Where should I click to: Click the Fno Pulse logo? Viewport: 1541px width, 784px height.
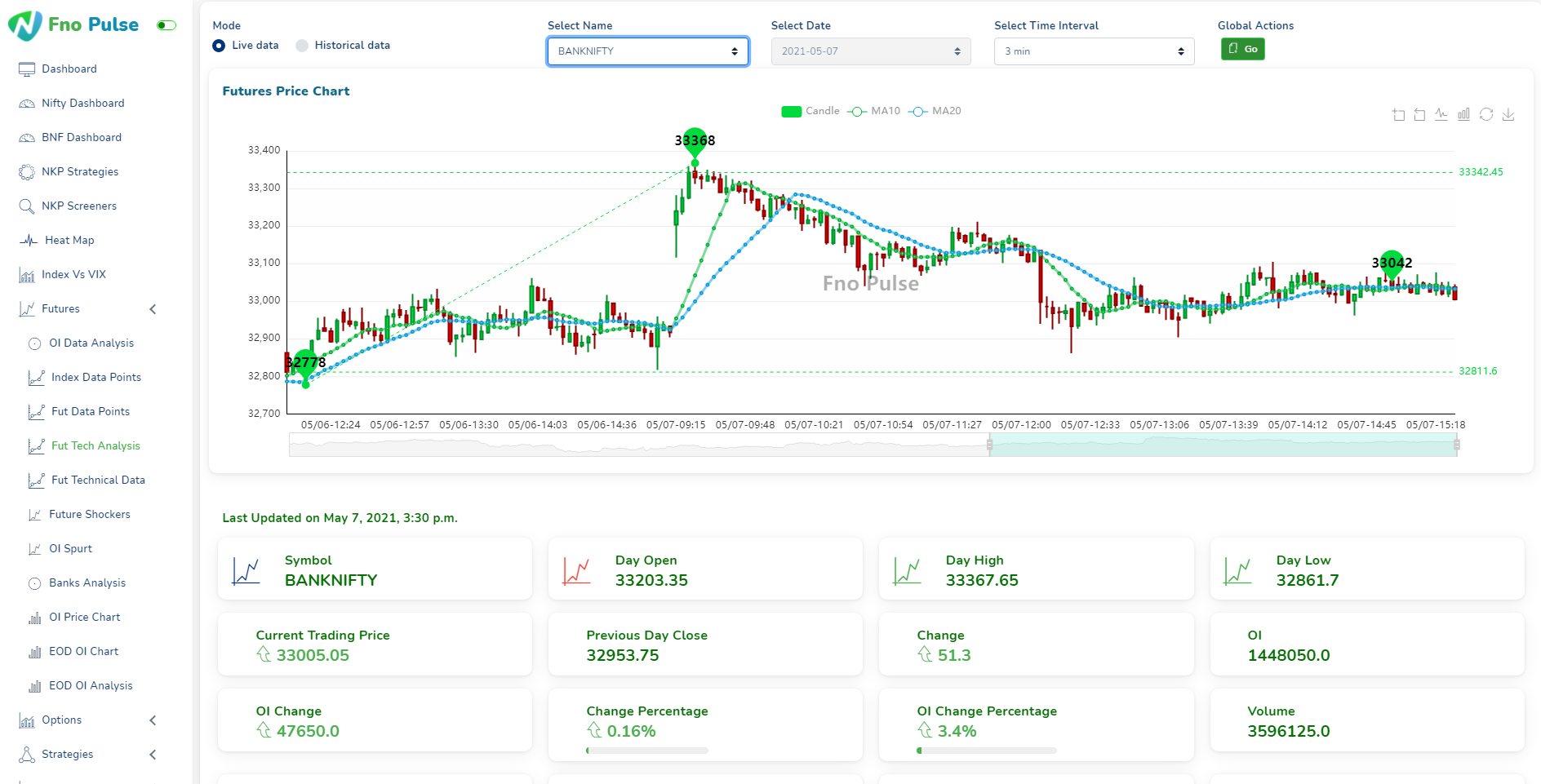[73, 25]
